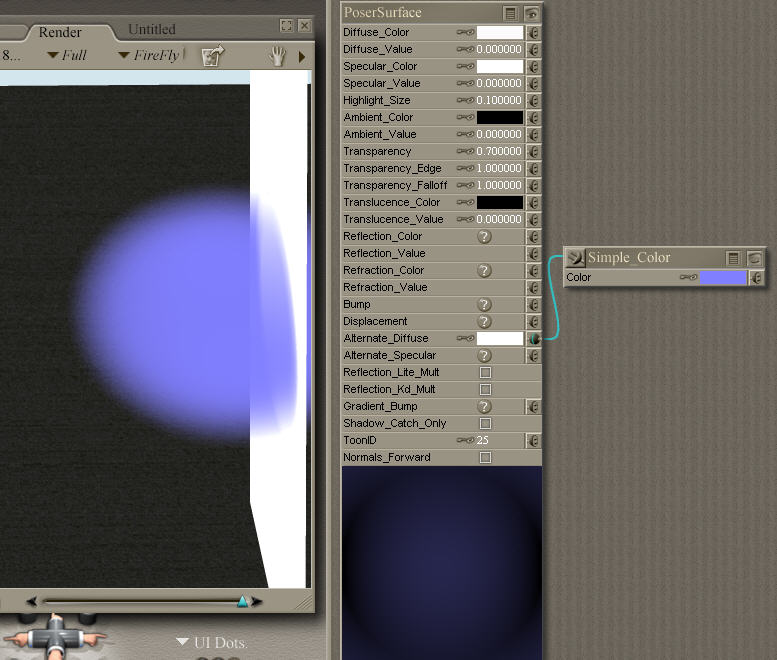This screenshot has height=660, width=777.
Task: Open the black Ambient_Color swatch
Action: pos(500,117)
